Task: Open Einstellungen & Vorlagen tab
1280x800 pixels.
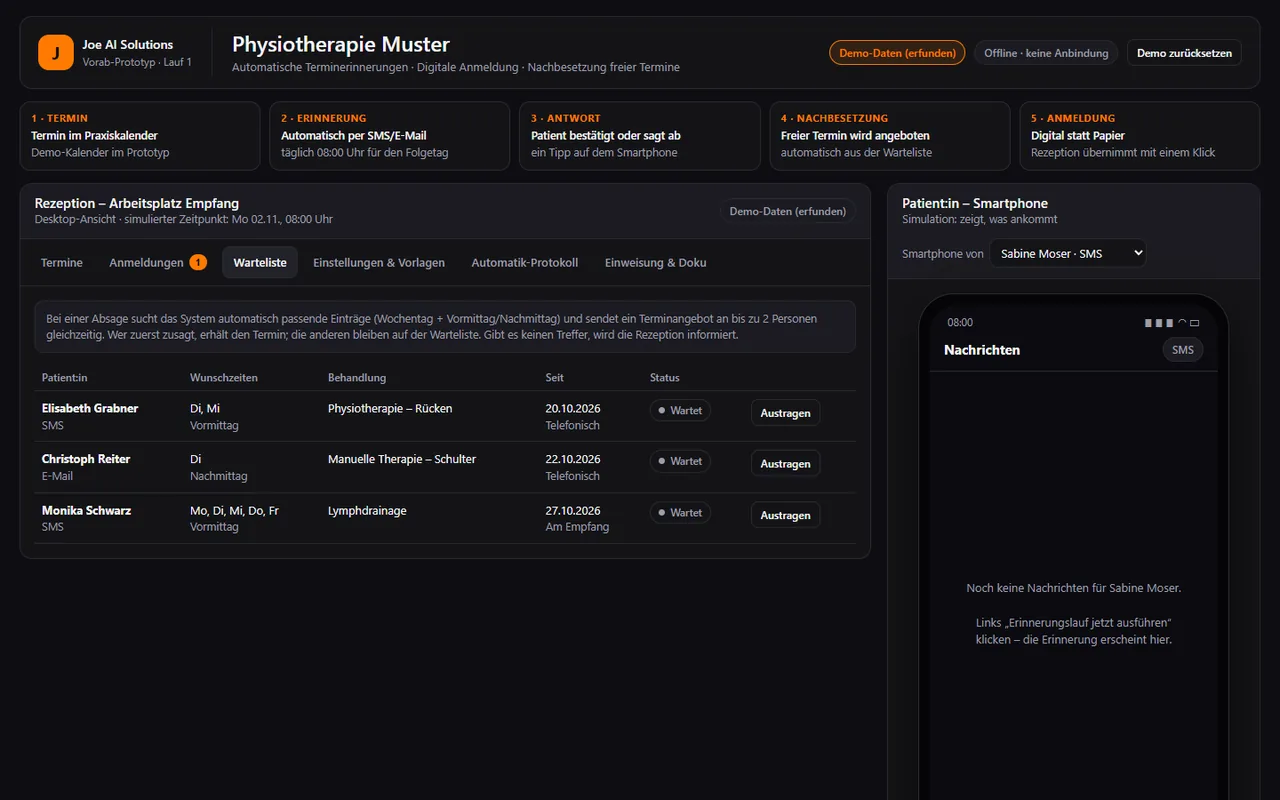Action: click(379, 262)
